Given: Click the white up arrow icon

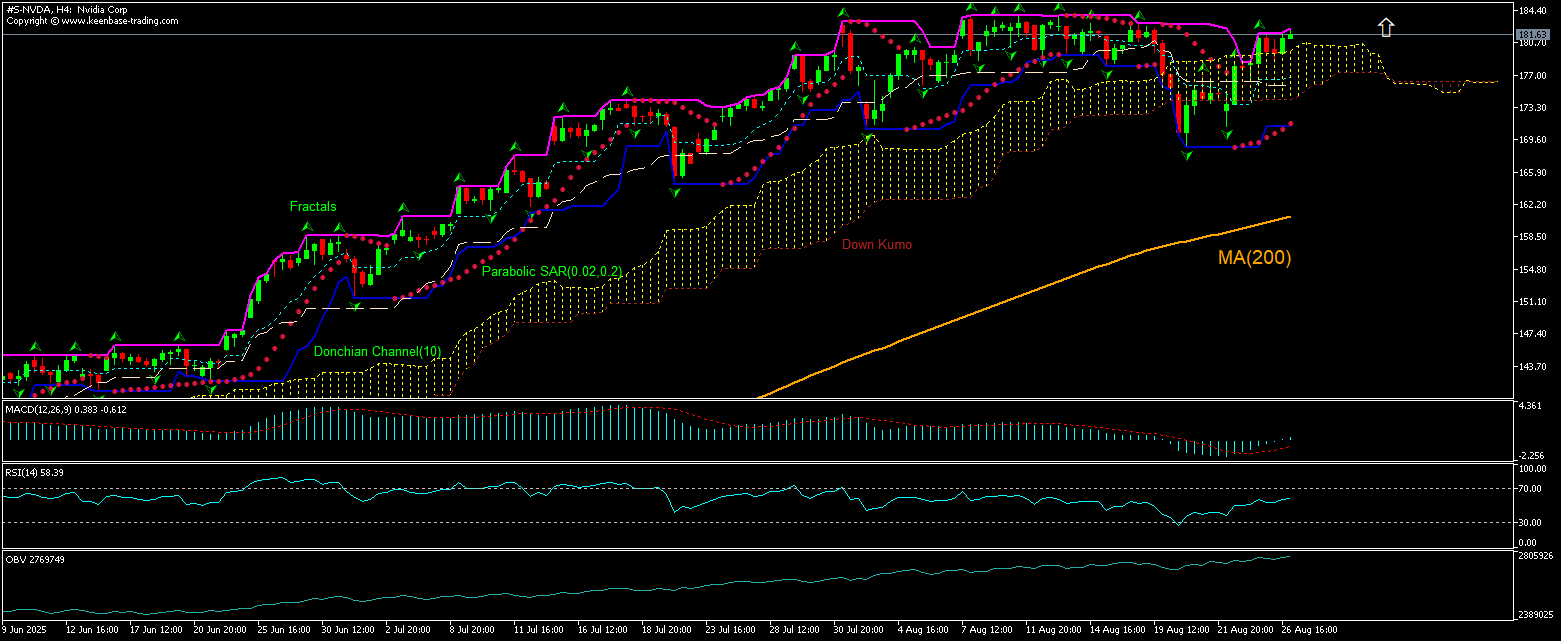Looking at the screenshot, I should coord(1385,27).
